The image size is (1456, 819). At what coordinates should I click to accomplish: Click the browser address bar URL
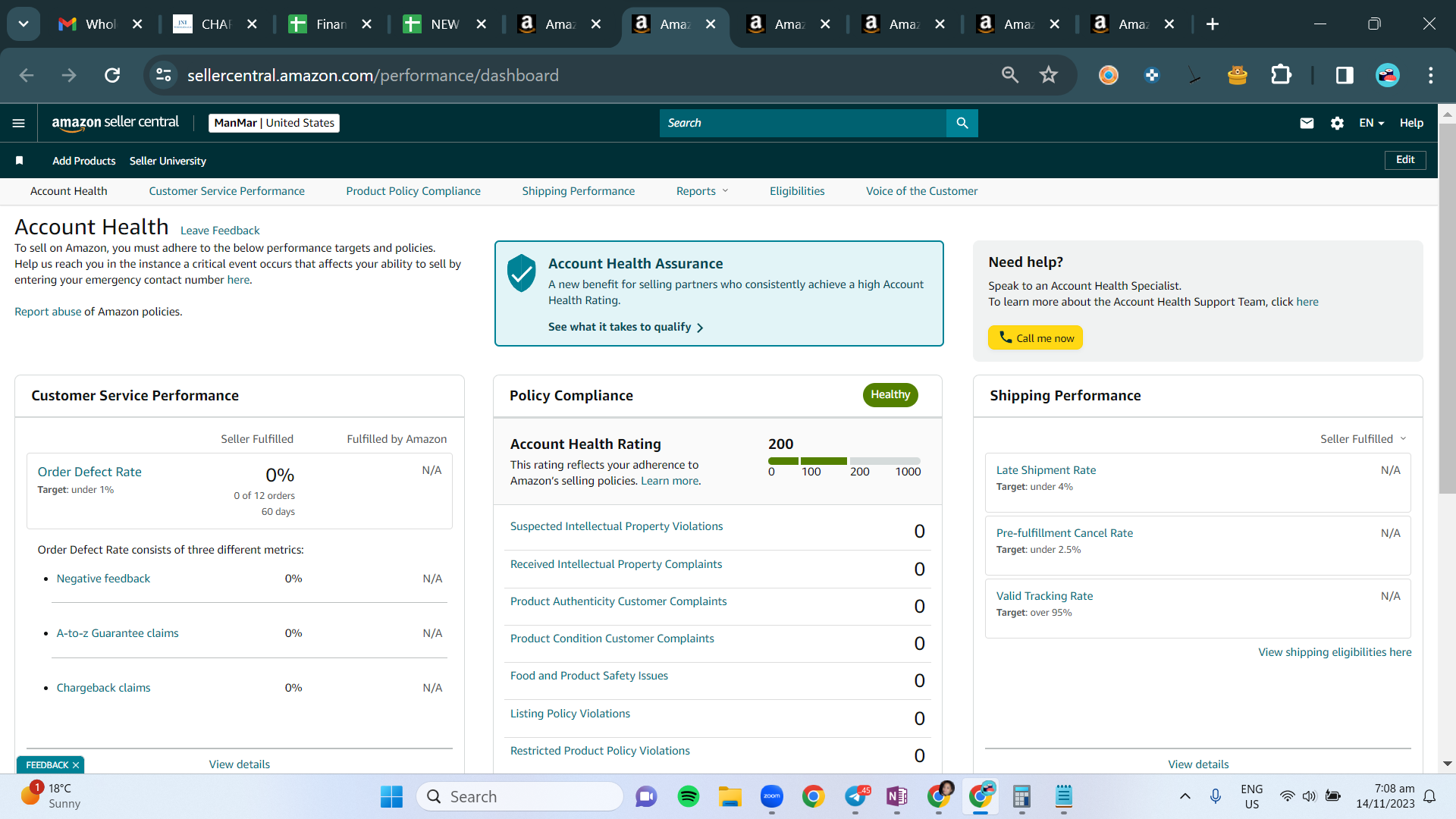[x=372, y=75]
